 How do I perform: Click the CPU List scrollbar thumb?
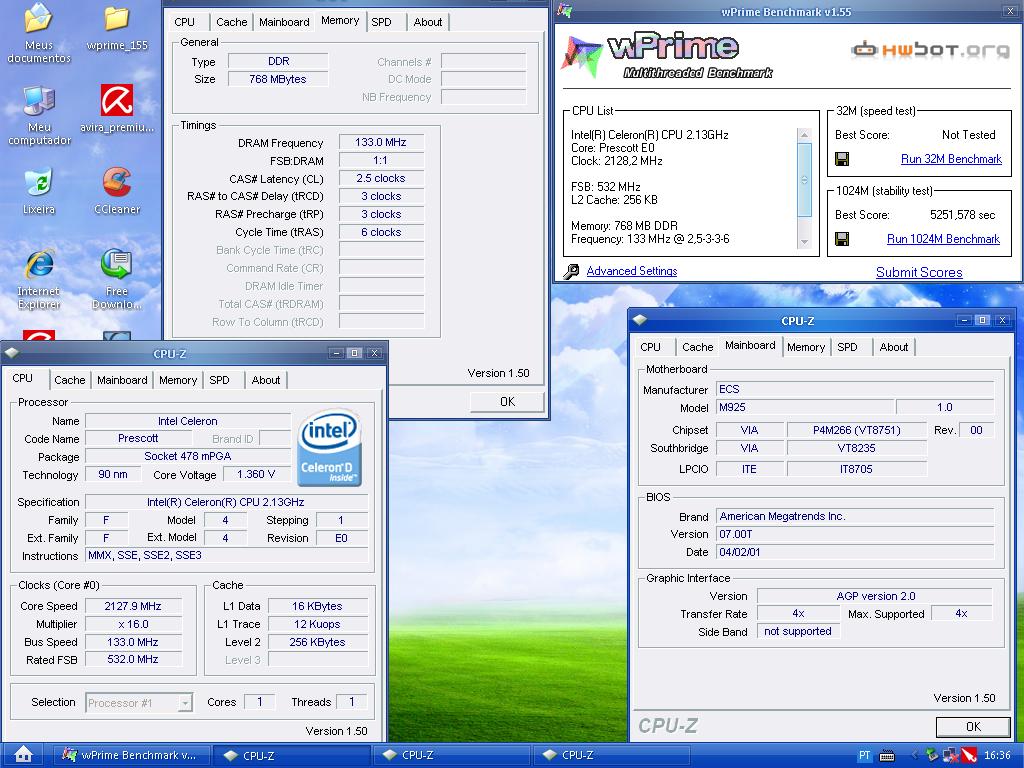[x=805, y=180]
